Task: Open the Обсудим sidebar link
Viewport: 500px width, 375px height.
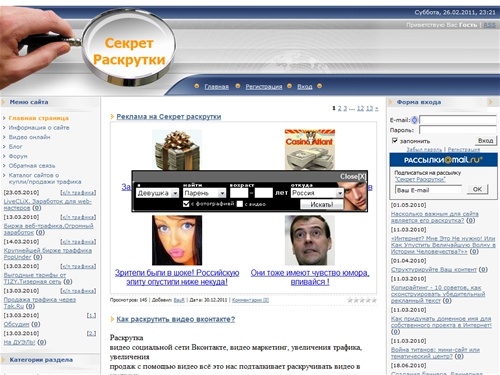Action: click(16, 324)
